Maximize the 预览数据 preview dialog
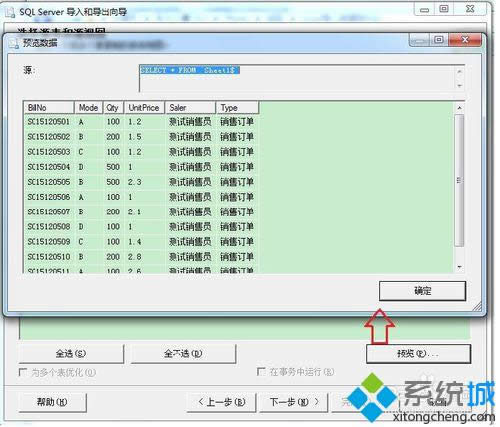Viewport: 500px width, 427px height. (x=439, y=40)
